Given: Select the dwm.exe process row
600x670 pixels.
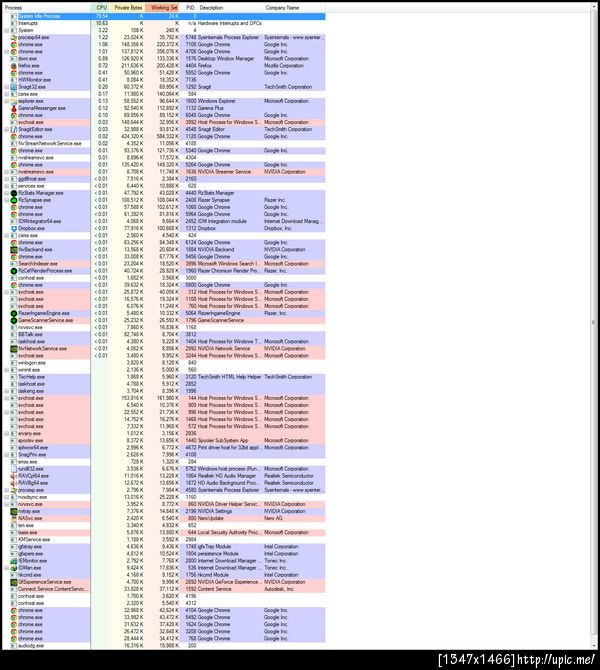Looking at the screenshot, I should click(x=164, y=59).
